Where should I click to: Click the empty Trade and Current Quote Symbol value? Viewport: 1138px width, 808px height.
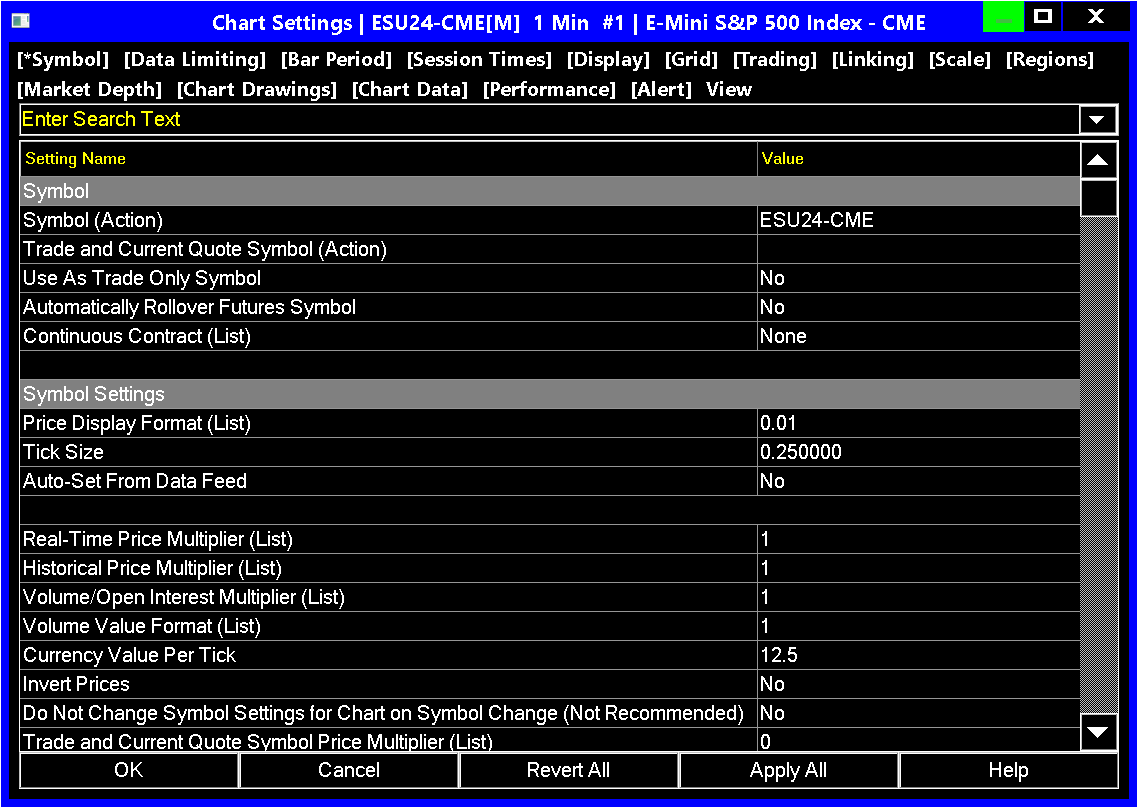(x=918, y=249)
